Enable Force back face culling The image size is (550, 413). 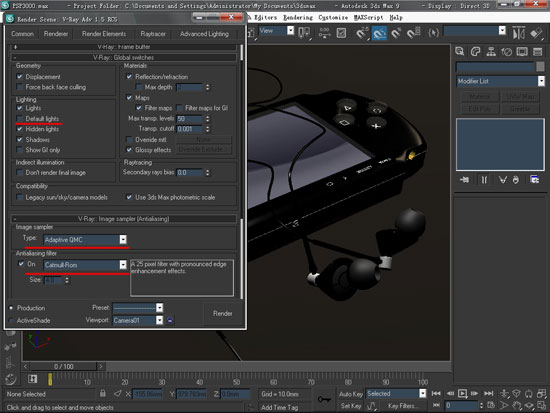(20, 87)
